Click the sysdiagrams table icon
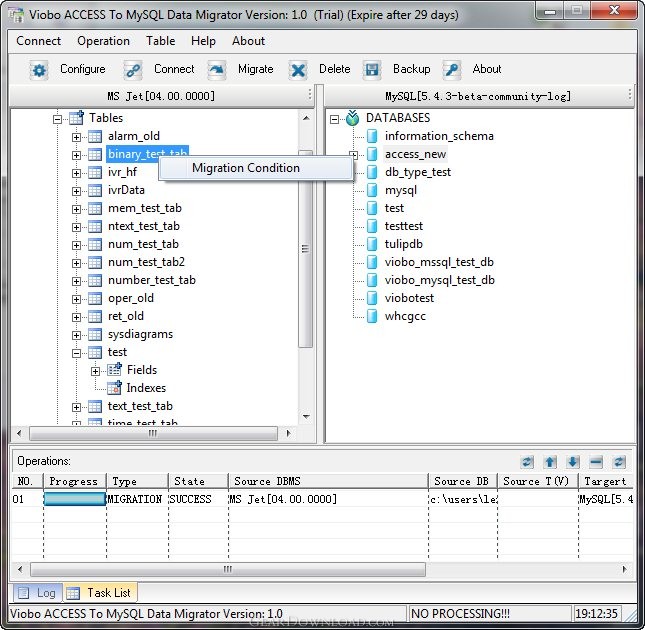This screenshot has height=630, width=645. [x=95, y=334]
